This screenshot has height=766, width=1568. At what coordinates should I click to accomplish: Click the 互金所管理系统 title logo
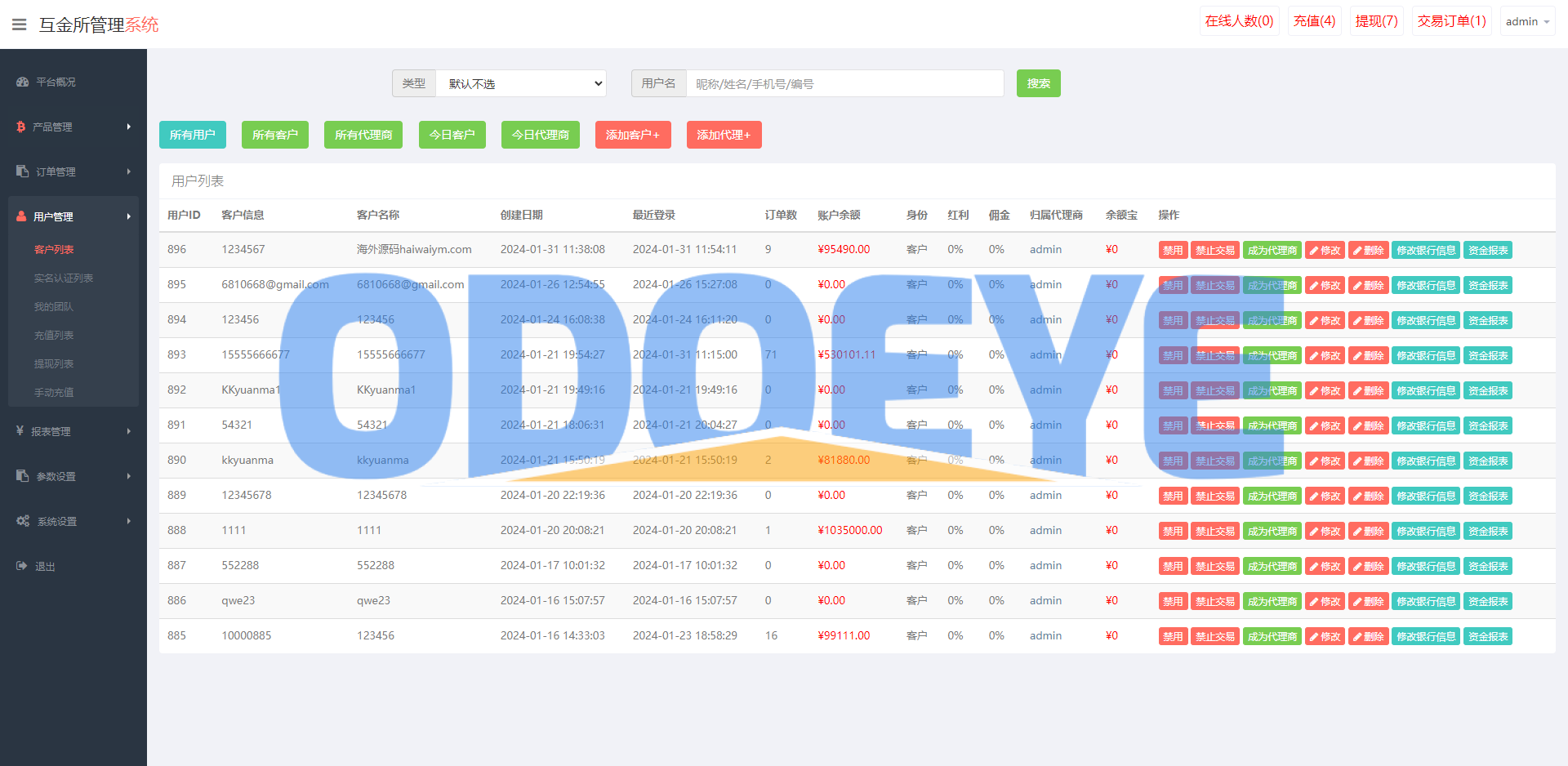click(x=99, y=24)
